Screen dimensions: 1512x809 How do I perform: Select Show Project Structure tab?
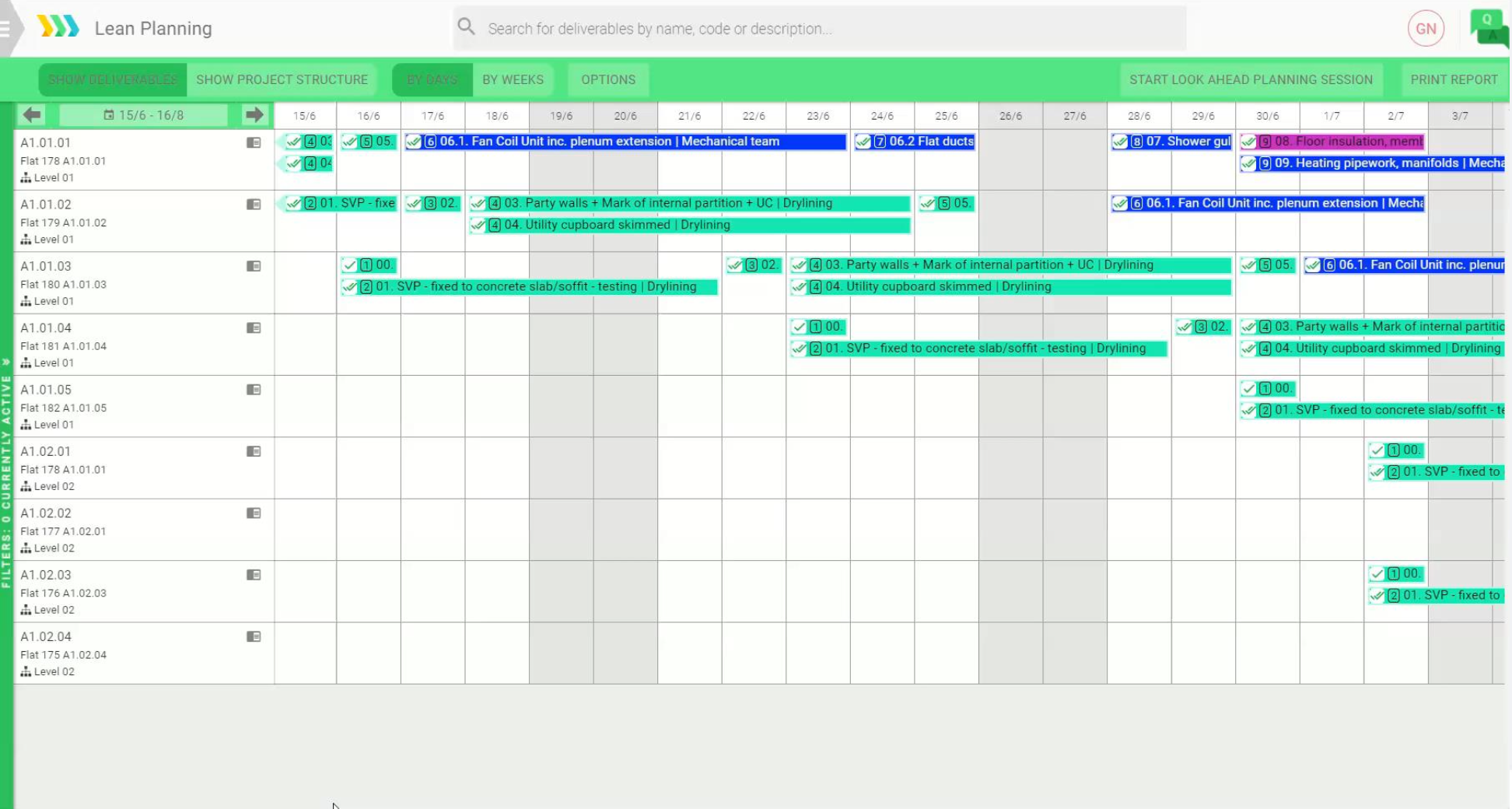point(282,79)
